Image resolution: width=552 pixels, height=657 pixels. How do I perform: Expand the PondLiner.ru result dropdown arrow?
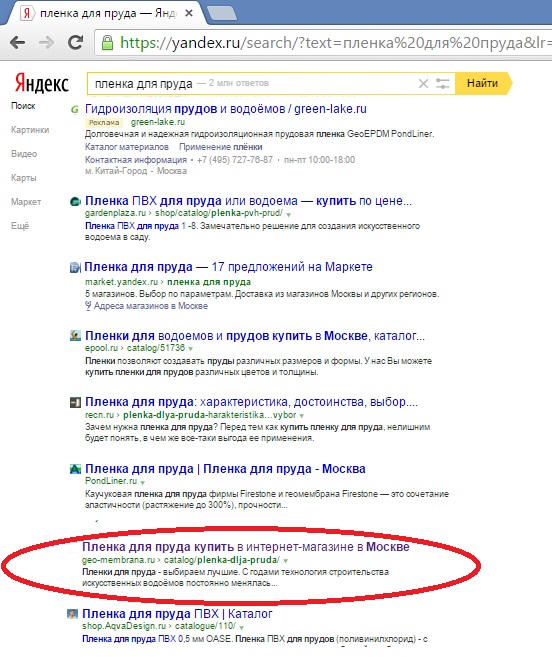143,482
